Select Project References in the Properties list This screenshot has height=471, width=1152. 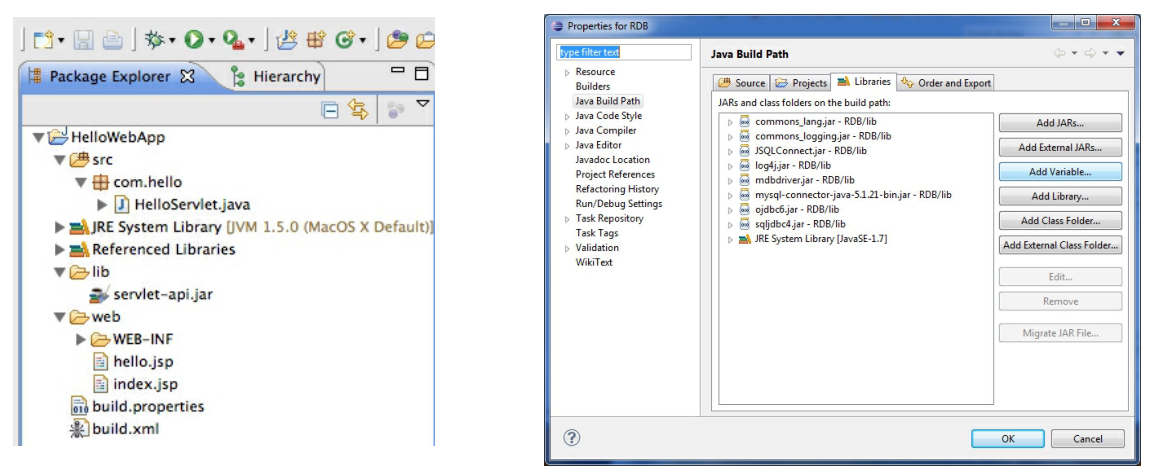point(616,174)
